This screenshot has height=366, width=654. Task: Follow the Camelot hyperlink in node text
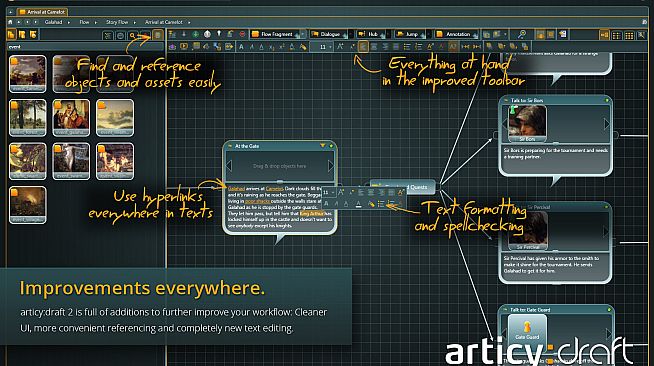pos(274,189)
